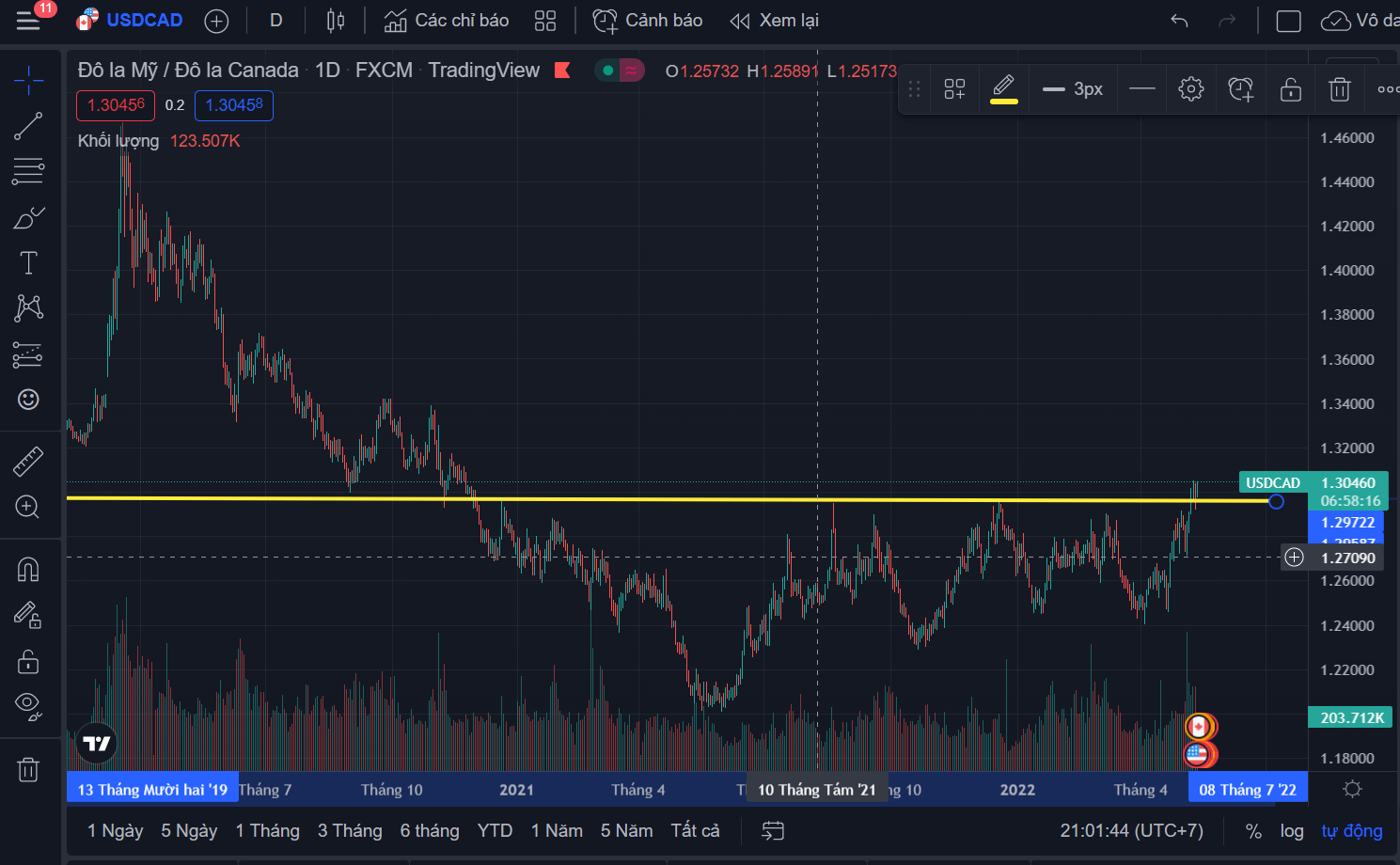Select the 5 Ngày date range
The image size is (1400, 865).
189,831
